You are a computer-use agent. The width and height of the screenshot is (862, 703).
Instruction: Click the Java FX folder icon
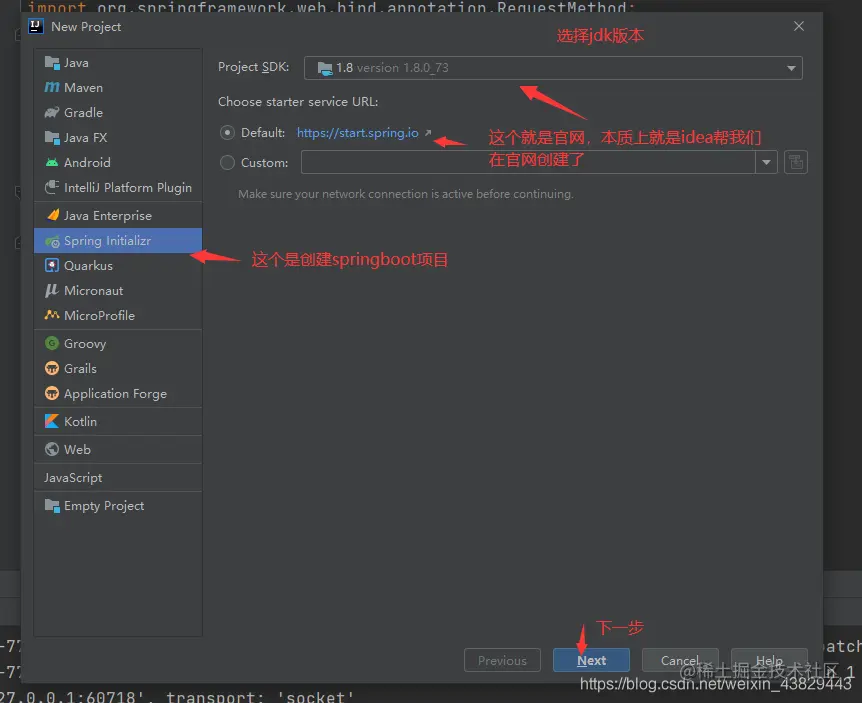pos(52,137)
